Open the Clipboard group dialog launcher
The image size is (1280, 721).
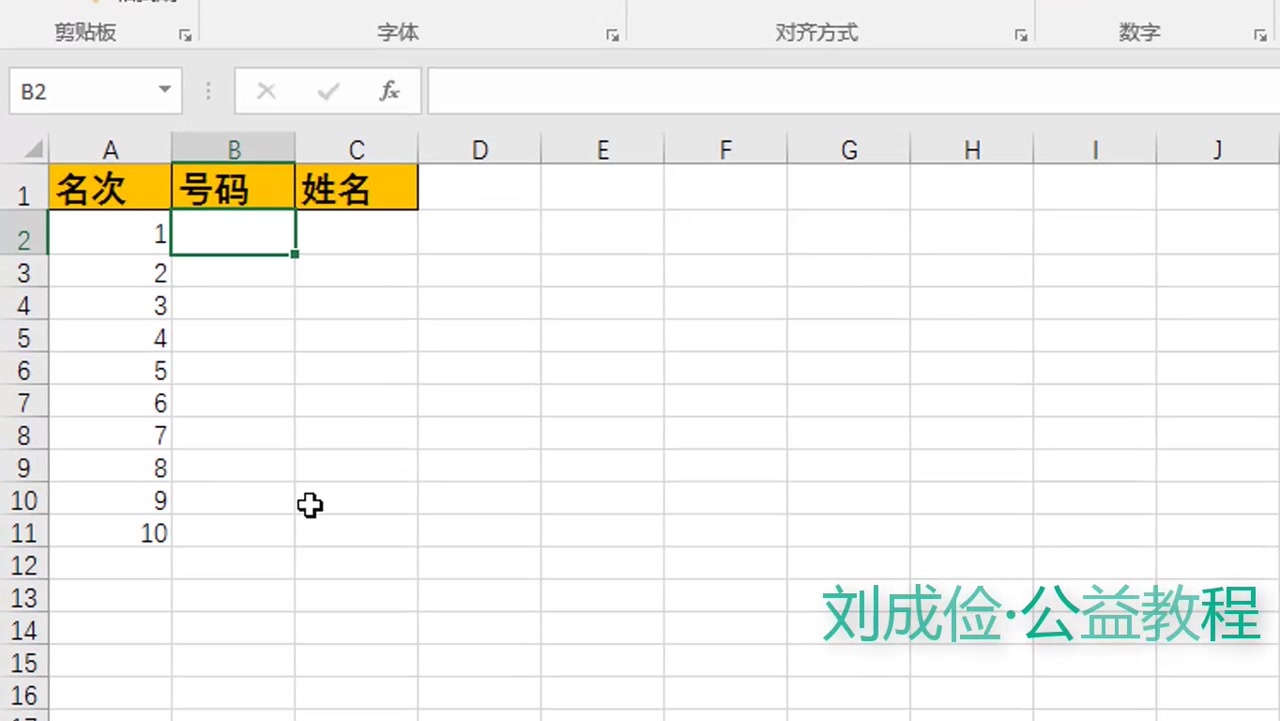tap(185, 35)
